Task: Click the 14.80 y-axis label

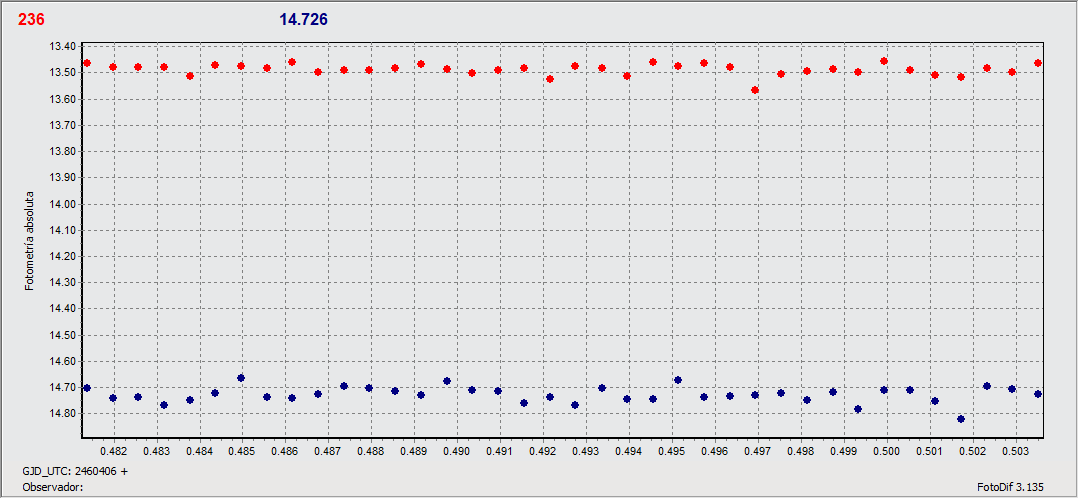Action: [x=63, y=413]
